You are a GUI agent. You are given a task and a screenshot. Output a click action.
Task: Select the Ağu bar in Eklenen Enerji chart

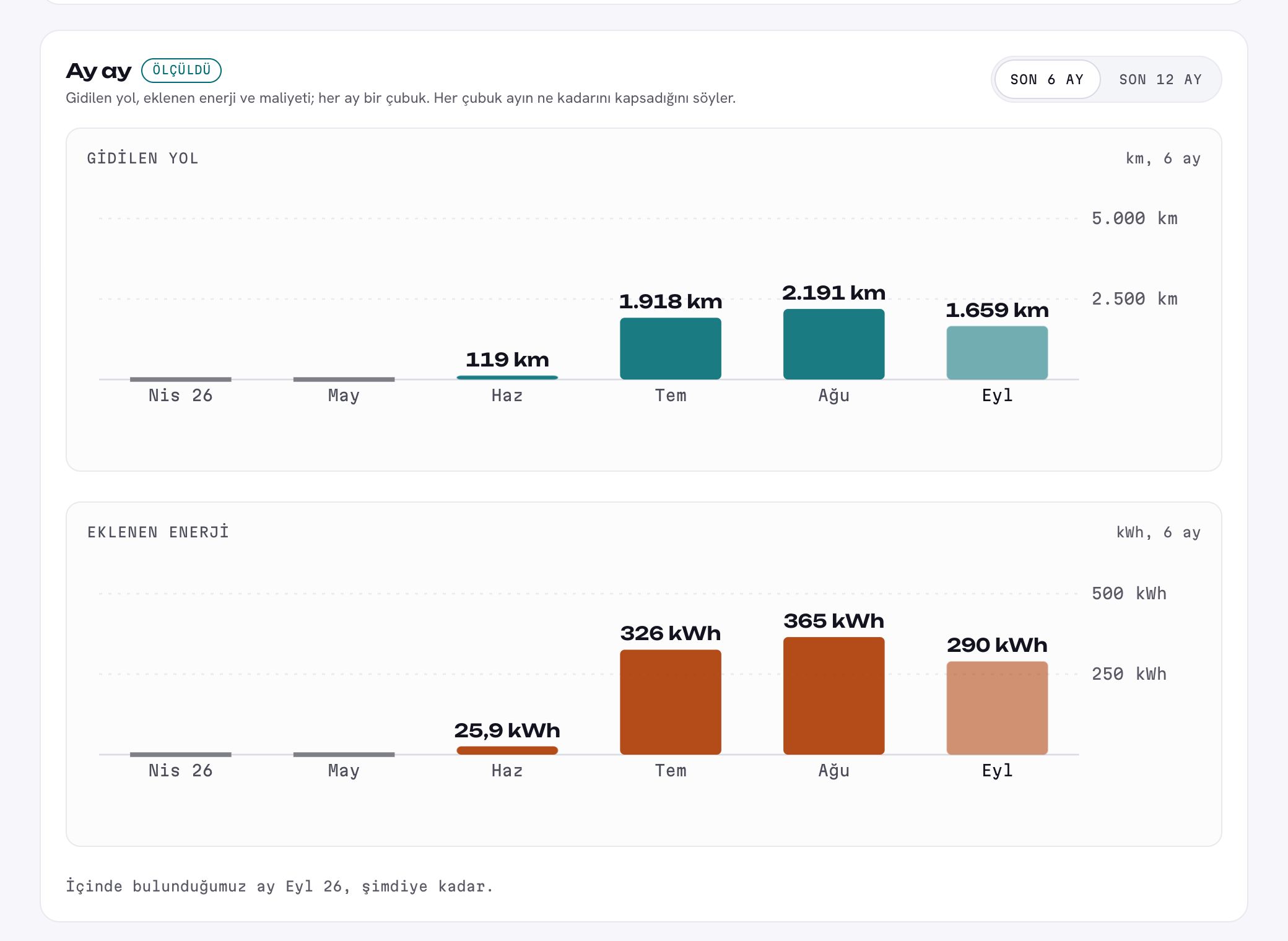click(x=833, y=696)
